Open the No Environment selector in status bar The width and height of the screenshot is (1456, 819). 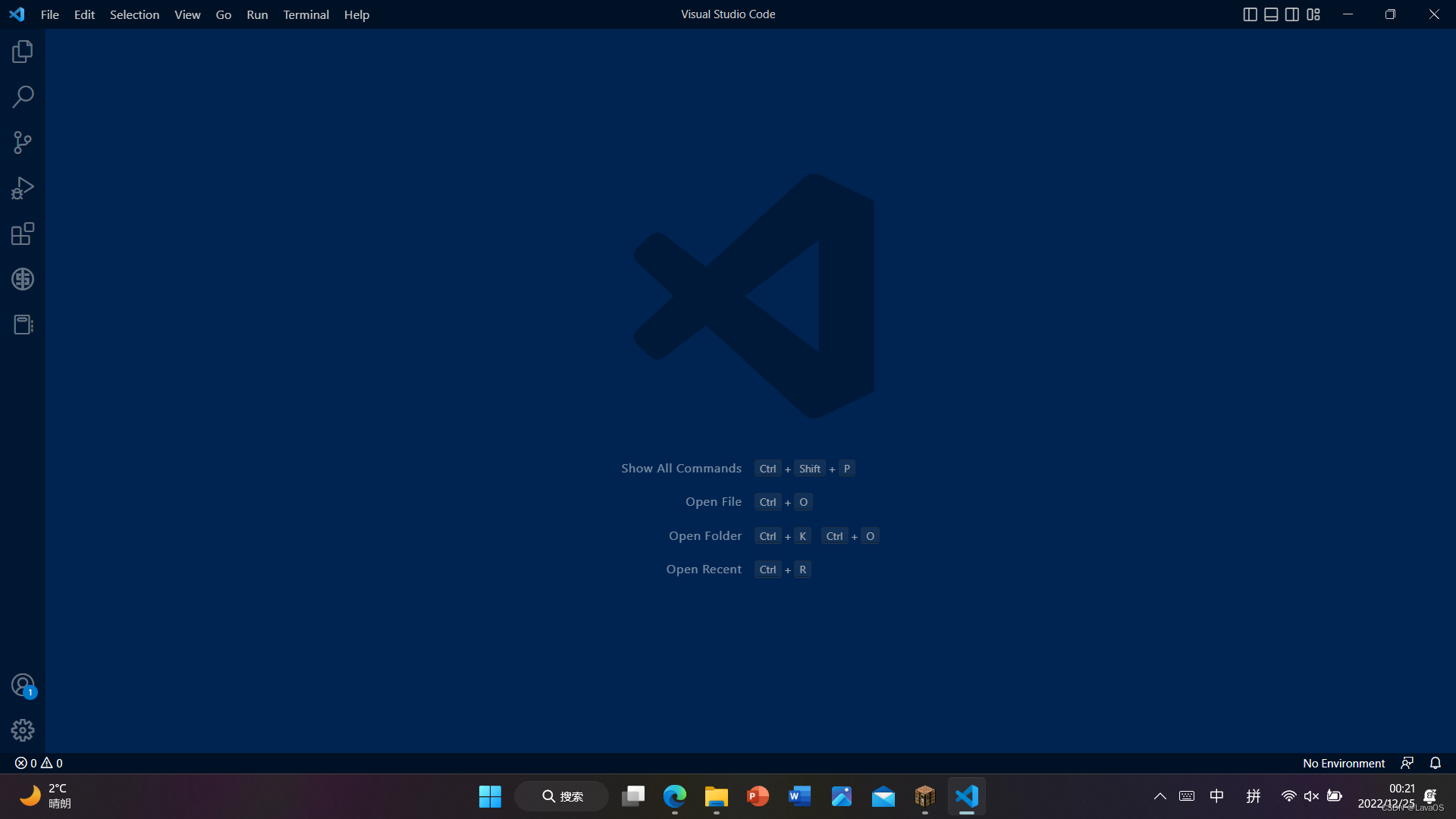1343,763
